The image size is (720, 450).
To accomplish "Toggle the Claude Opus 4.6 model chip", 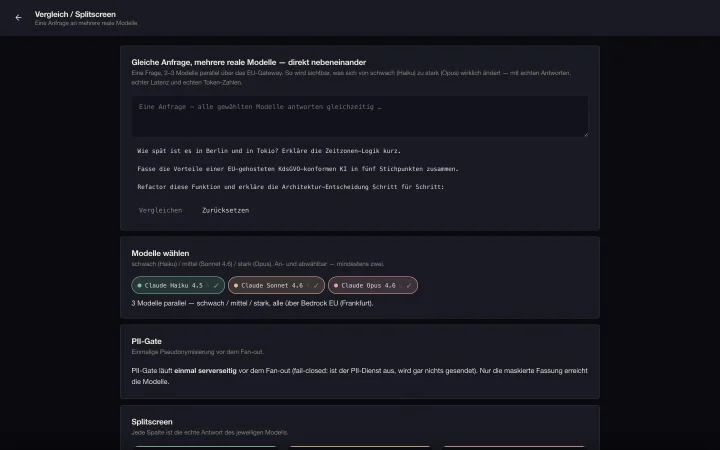I will point(373,285).
